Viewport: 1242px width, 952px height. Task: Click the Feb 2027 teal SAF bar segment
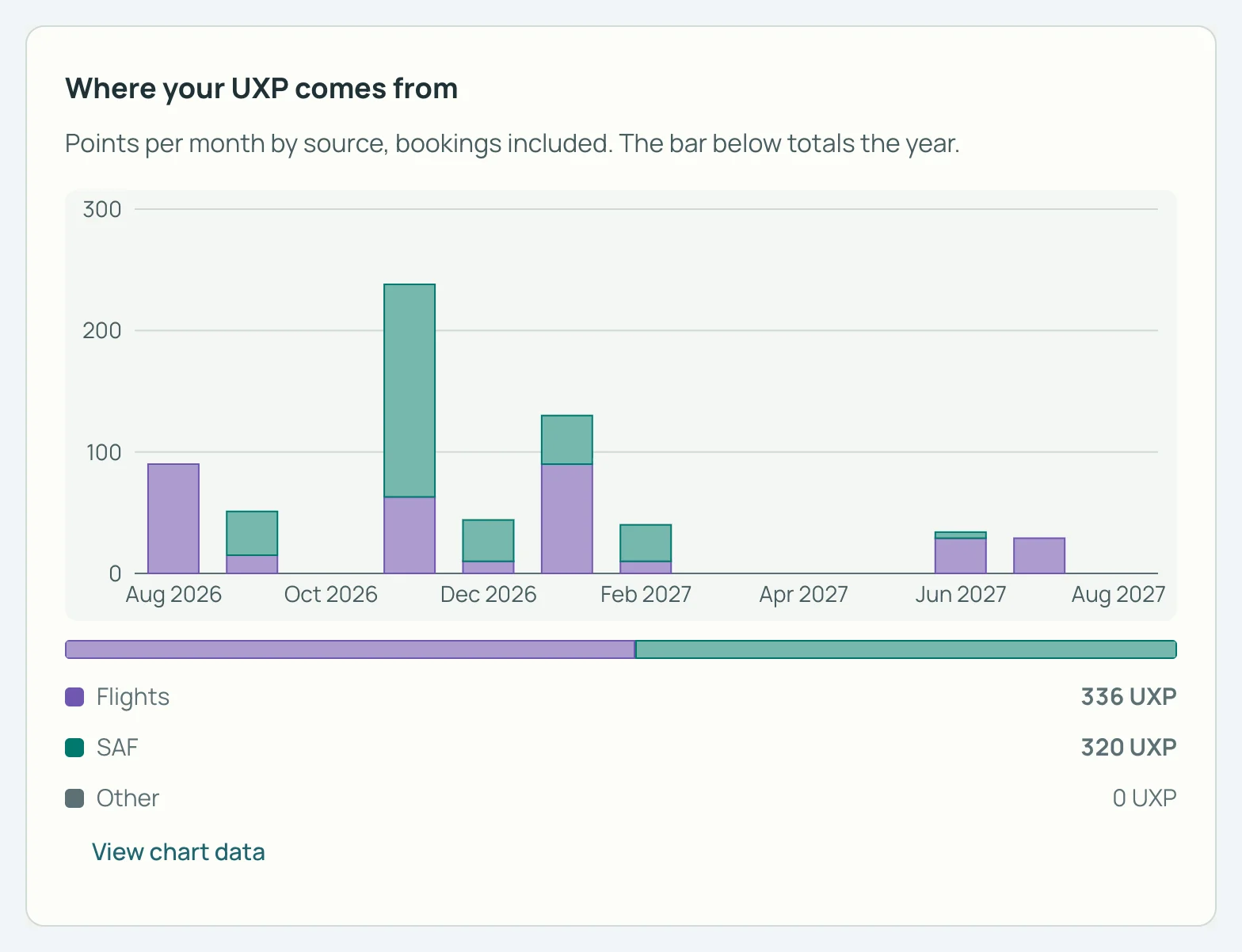coord(646,543)
